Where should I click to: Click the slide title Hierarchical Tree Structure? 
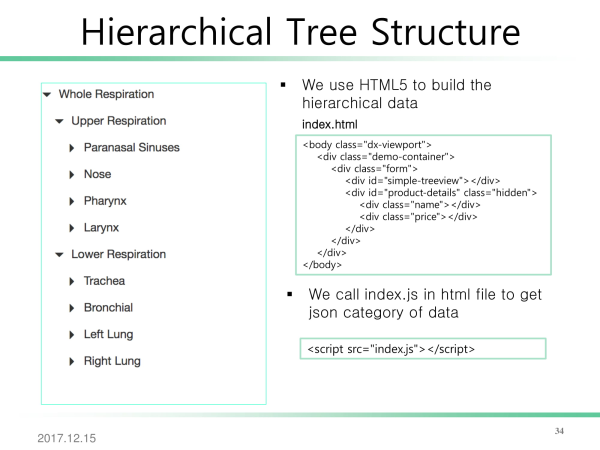click(x=300, y=32)
